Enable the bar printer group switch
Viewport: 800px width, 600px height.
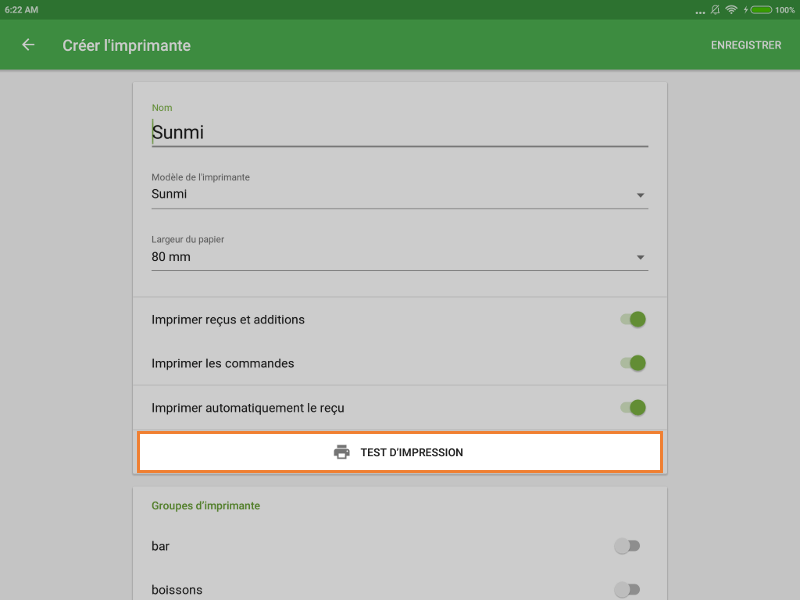[627, 546]
